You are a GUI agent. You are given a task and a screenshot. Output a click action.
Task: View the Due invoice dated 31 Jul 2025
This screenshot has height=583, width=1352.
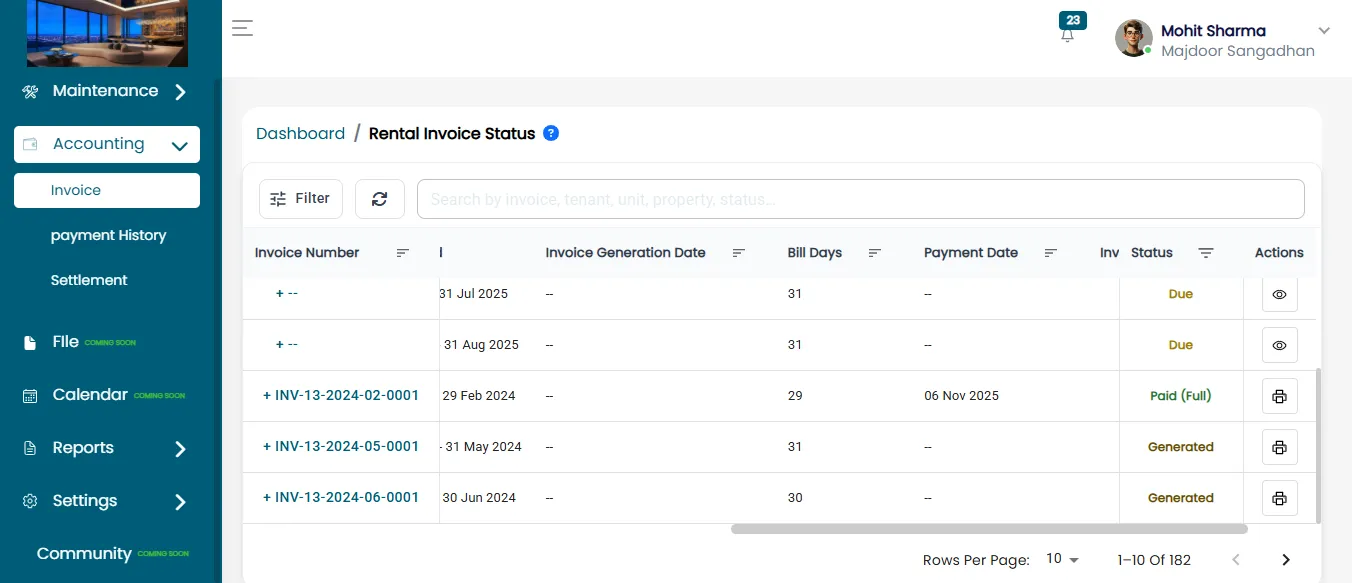[1279, 294]
